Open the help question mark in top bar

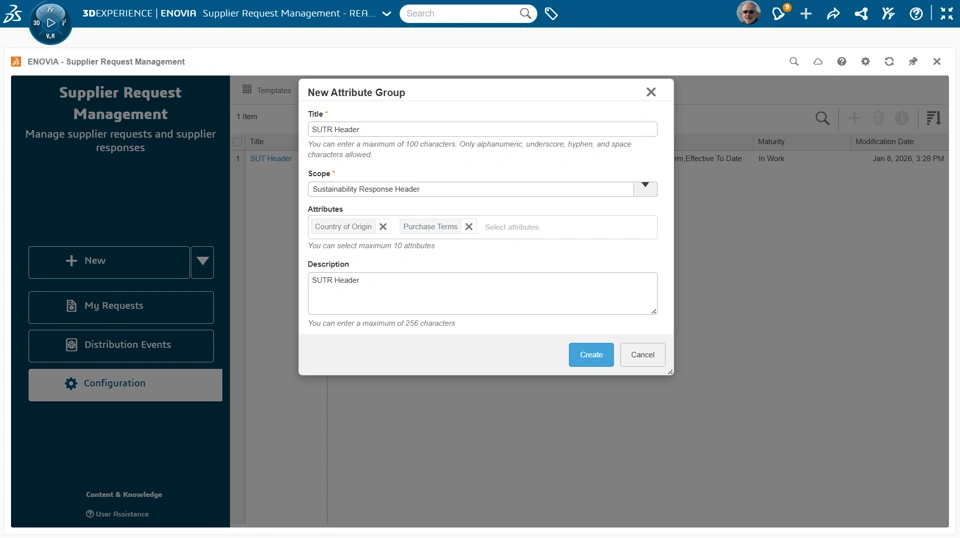[916, 13]
